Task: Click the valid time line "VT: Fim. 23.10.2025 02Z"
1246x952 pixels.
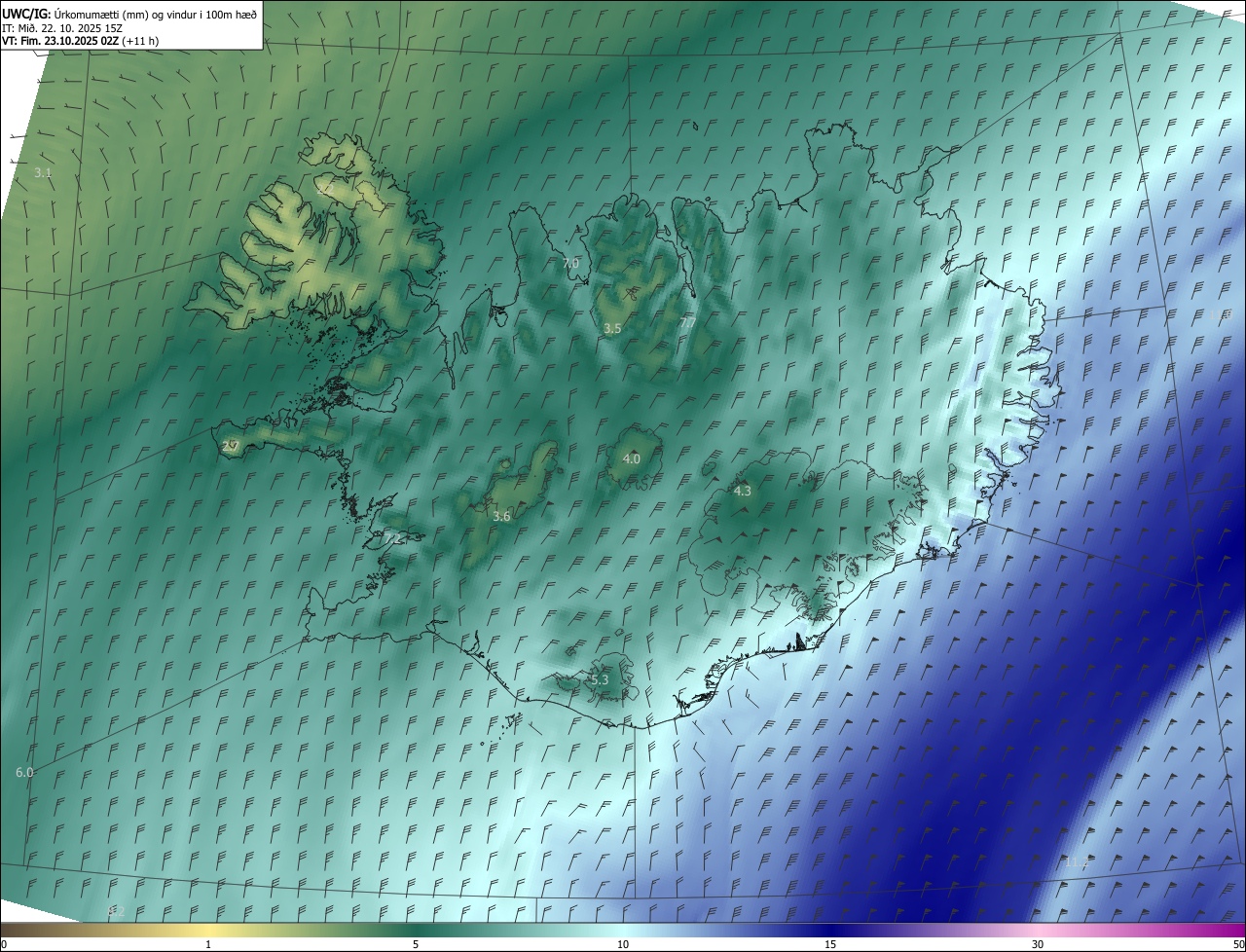Action: click(61, 41)
